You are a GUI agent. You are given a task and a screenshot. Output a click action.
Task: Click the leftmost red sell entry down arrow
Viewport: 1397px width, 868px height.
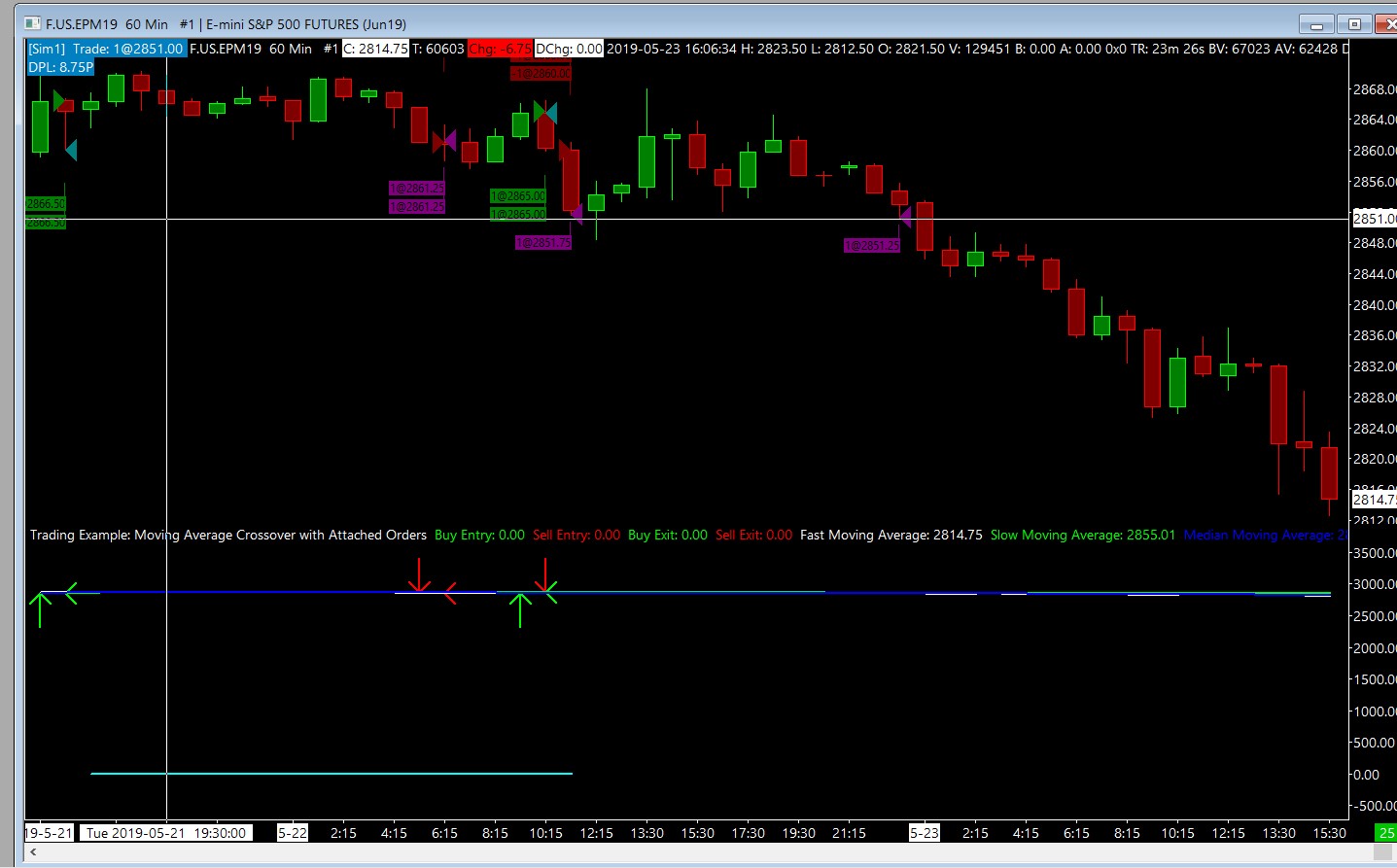tap(419, 575)
